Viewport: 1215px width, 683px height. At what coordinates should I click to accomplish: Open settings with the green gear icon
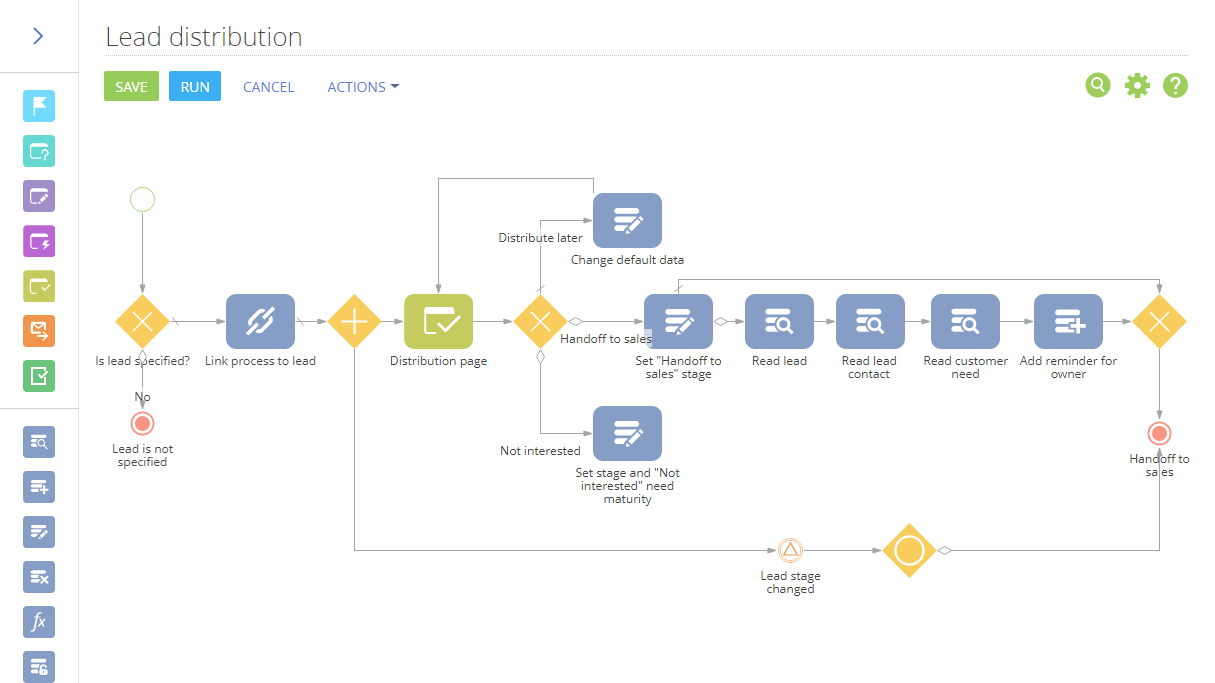(1137, 85)
